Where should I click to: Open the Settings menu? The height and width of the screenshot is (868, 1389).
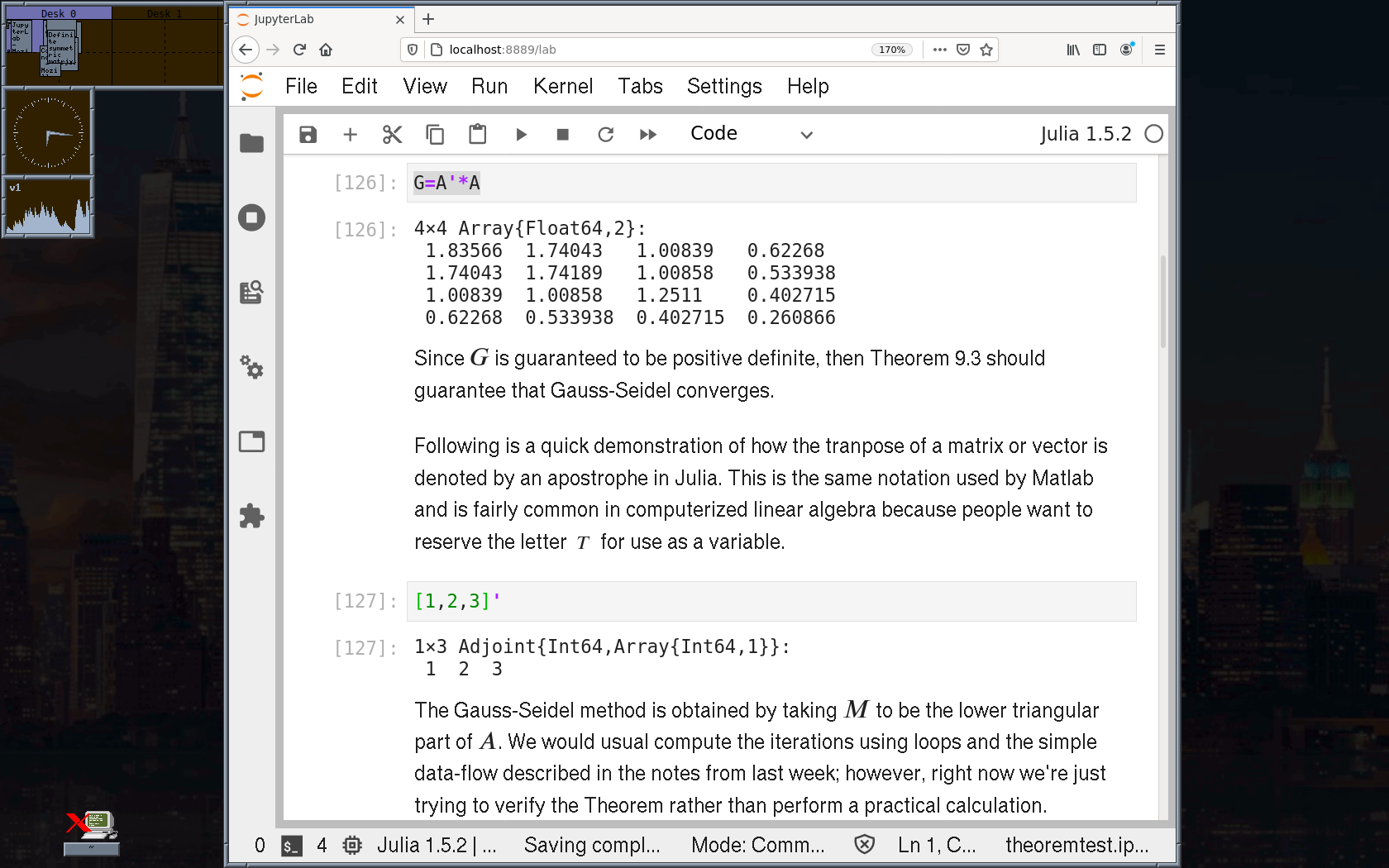point(724,86)
